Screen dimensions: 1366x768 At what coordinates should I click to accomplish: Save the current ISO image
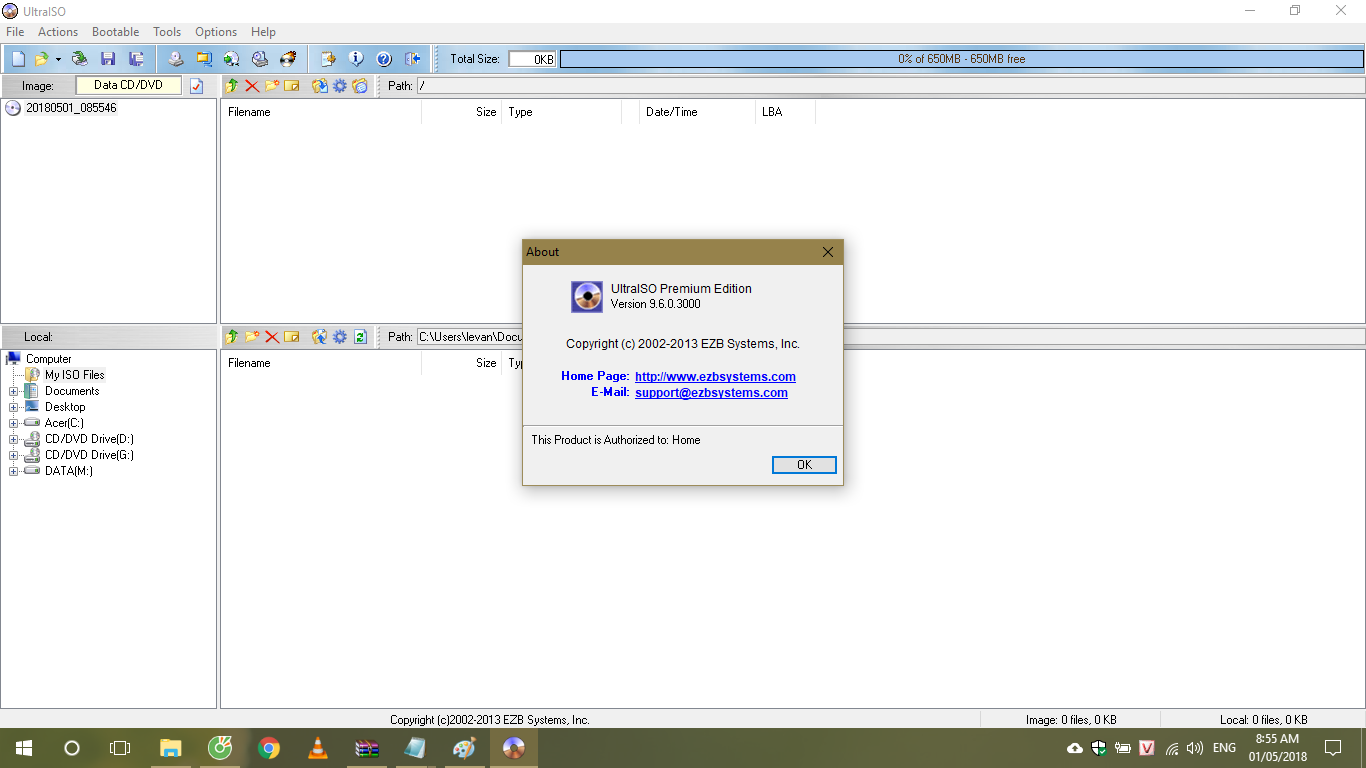click(x=108, y=58)
